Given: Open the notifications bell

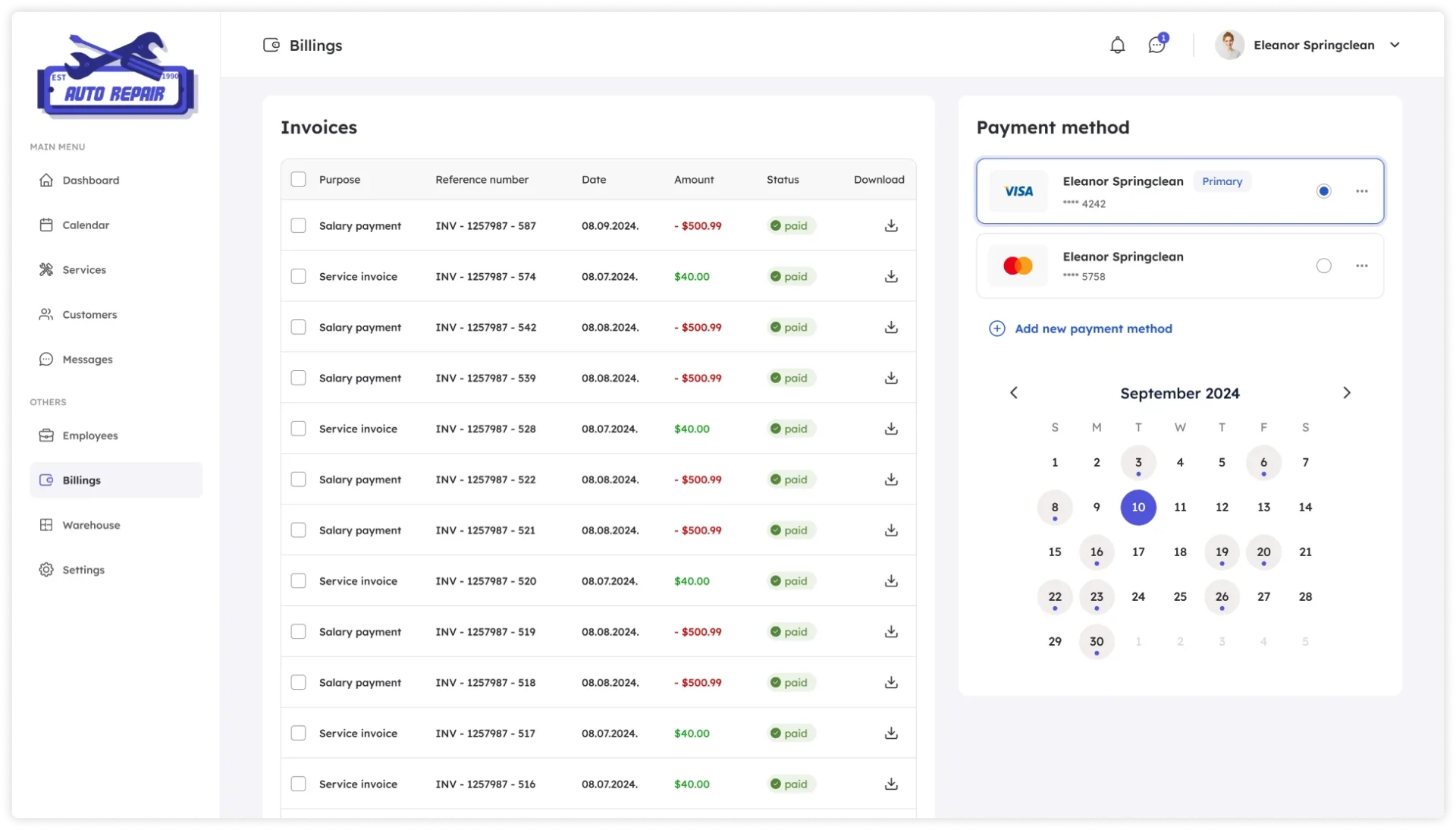Looking at the screenshot, I should [x=1117, y=45].
